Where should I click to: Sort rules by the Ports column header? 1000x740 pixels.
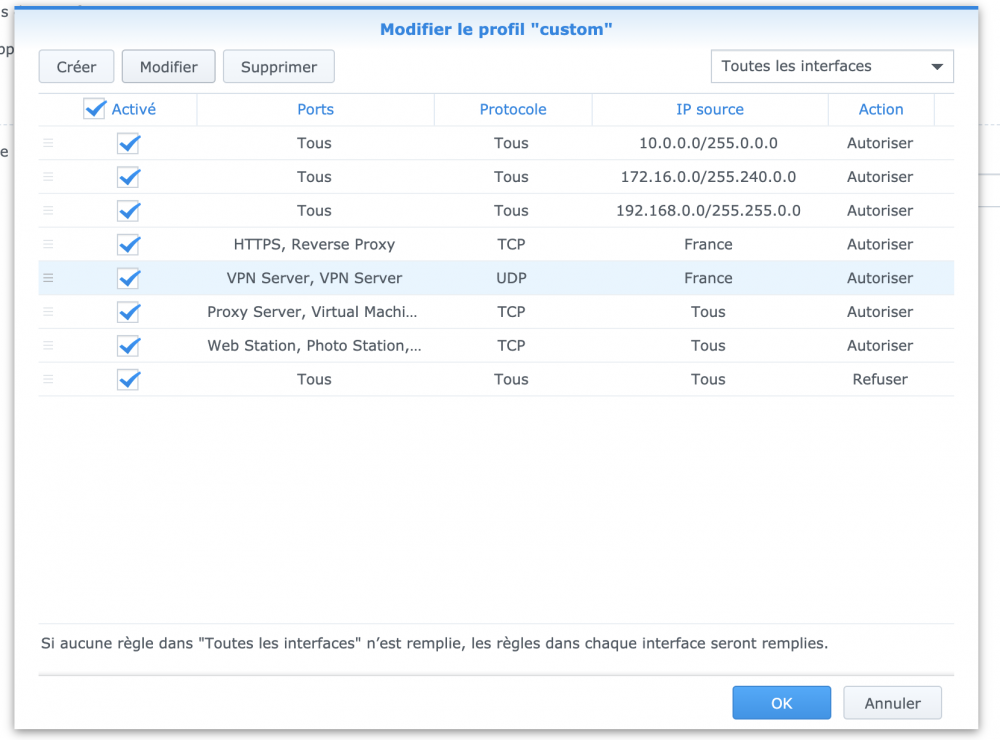pyautogui.click(x=315, y=110)
